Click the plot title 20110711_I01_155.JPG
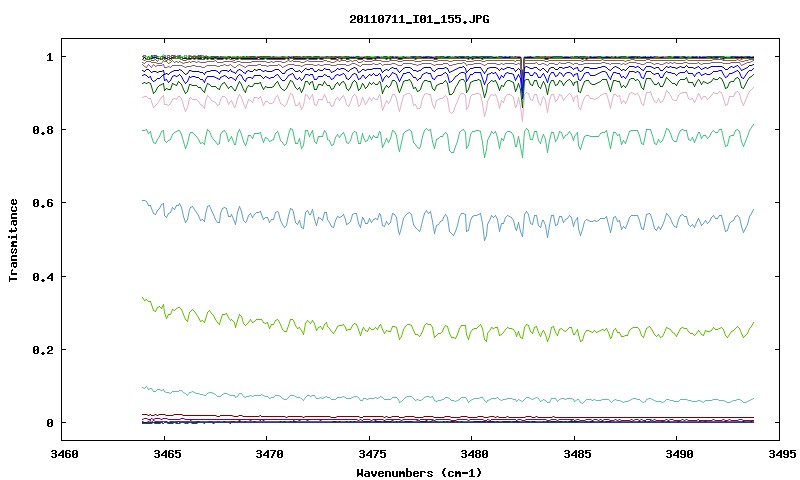This screenshot has height=480, width=800. pos(419,19)
